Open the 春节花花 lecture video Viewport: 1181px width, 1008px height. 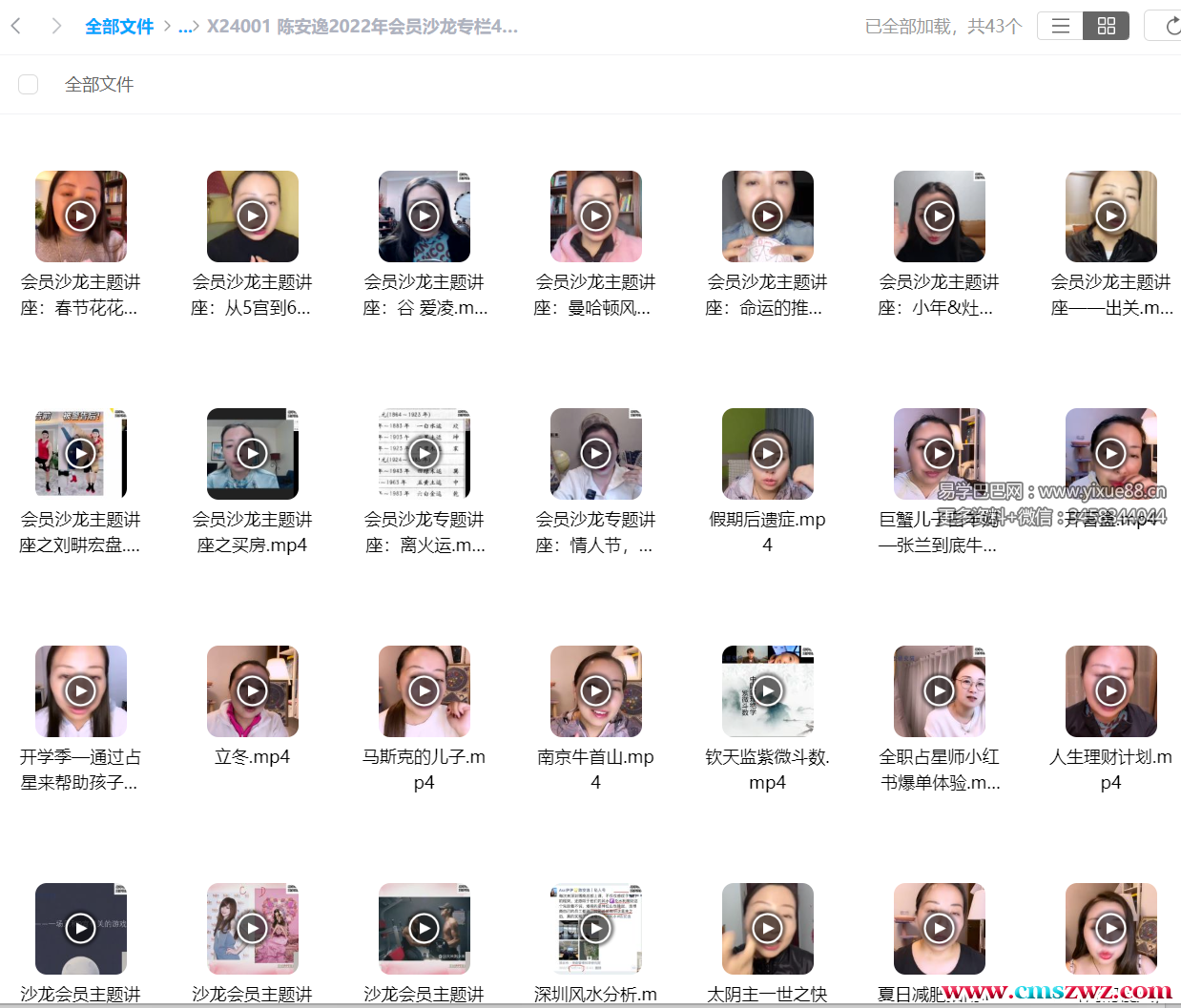click(80, 216)
